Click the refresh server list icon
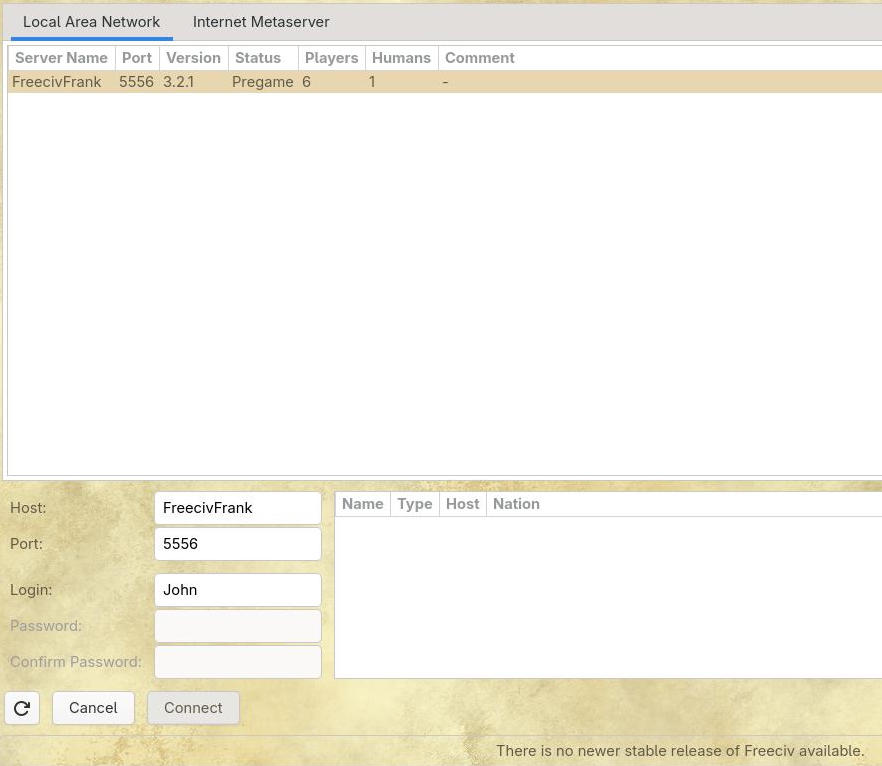This screenshot has width=882, height=766. point(22,708)
